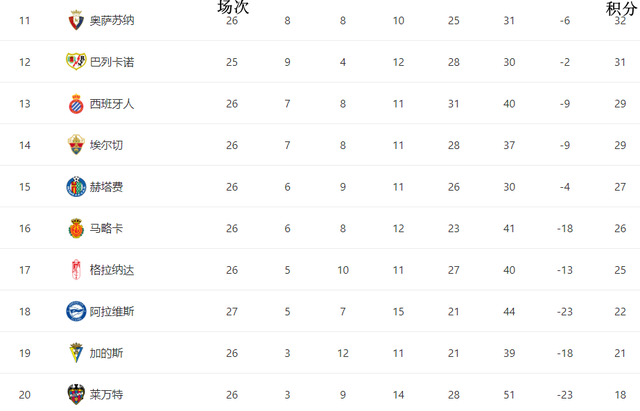Image resolution: width=640 pixels, height=411 pixels.
Task: Open team link 阿拉维斯
Action: (x=112, y=312)
